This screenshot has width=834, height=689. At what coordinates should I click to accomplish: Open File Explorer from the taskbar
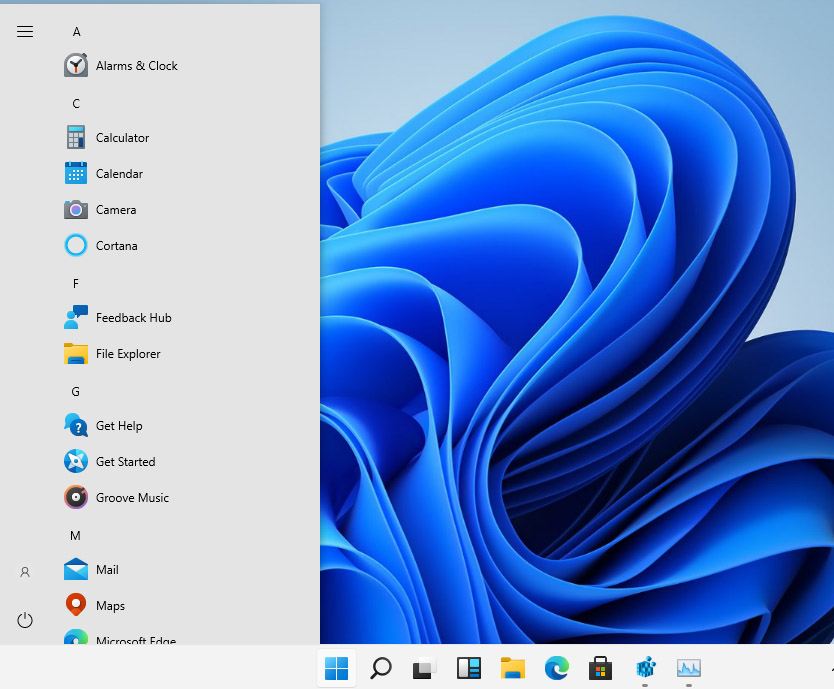coord(513,668)
